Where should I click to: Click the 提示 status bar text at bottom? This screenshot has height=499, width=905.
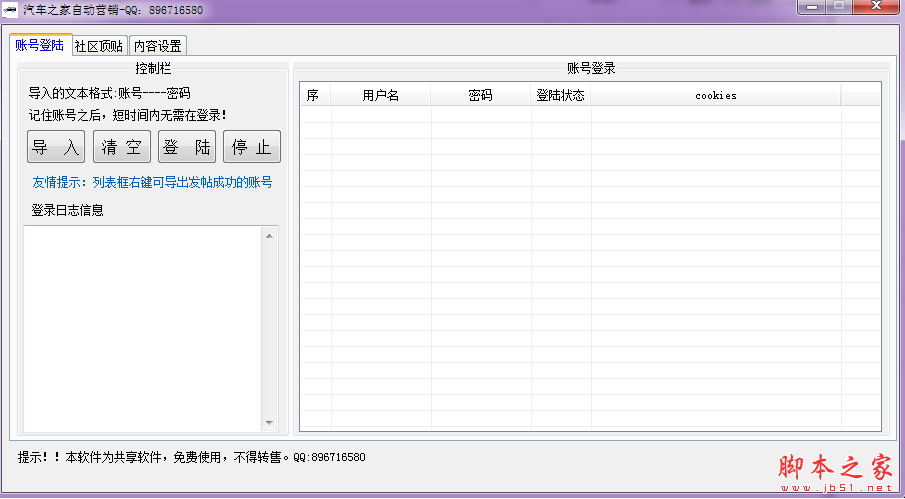coord(192,457)
